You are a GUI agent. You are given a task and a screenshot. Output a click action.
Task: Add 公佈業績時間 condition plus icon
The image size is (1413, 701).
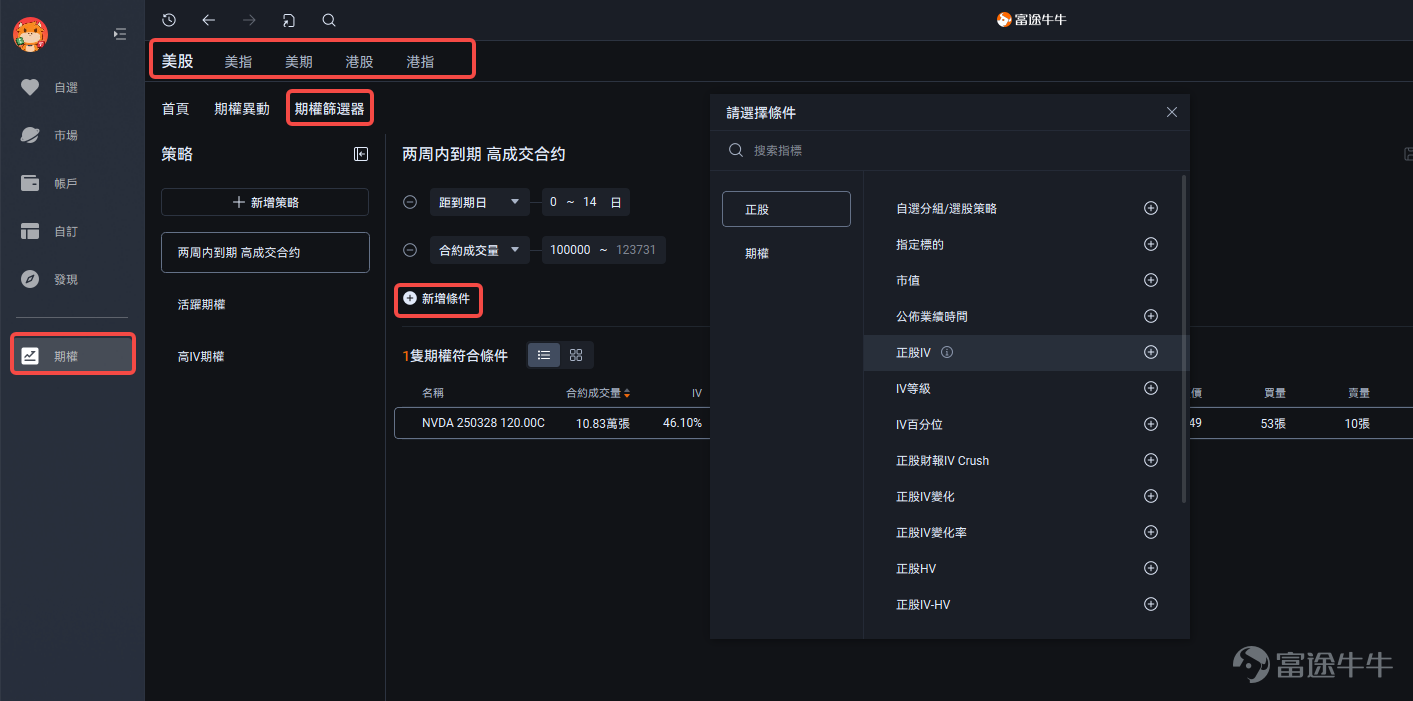coord(1151,316)
